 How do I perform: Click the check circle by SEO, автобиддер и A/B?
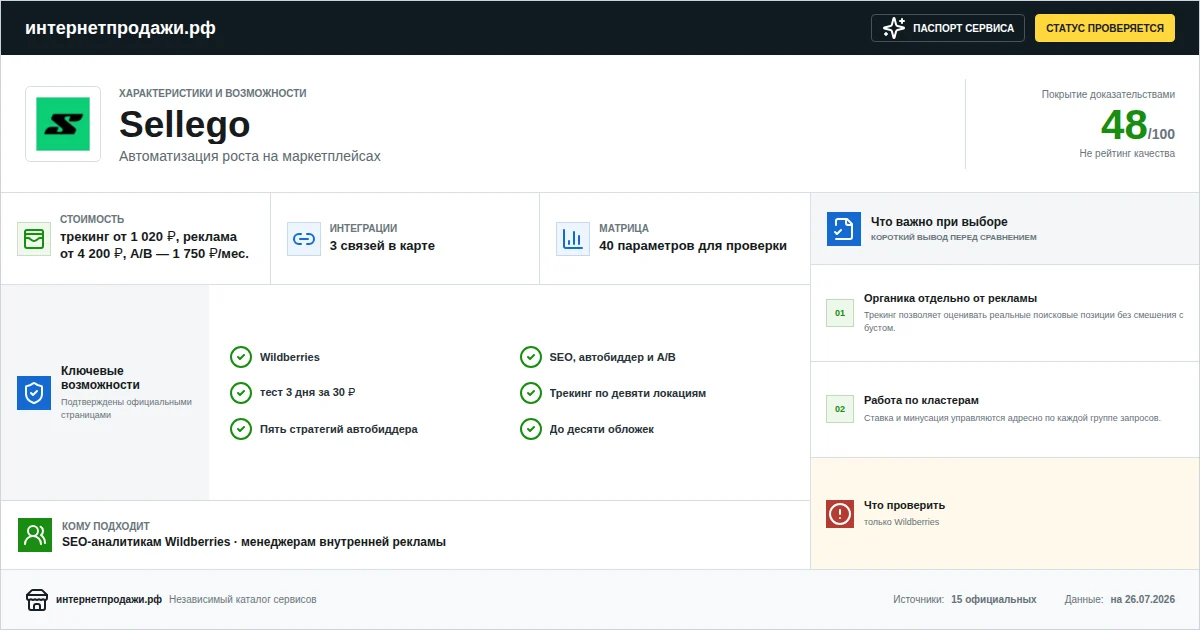point(531,357)
